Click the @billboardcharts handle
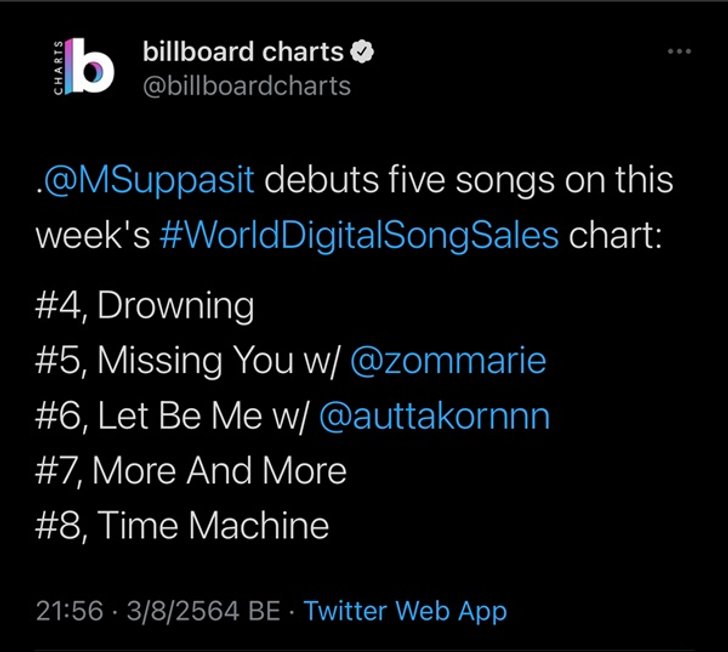Image resolution: width=728 pixels, height=652 pixels. point(247,85)
